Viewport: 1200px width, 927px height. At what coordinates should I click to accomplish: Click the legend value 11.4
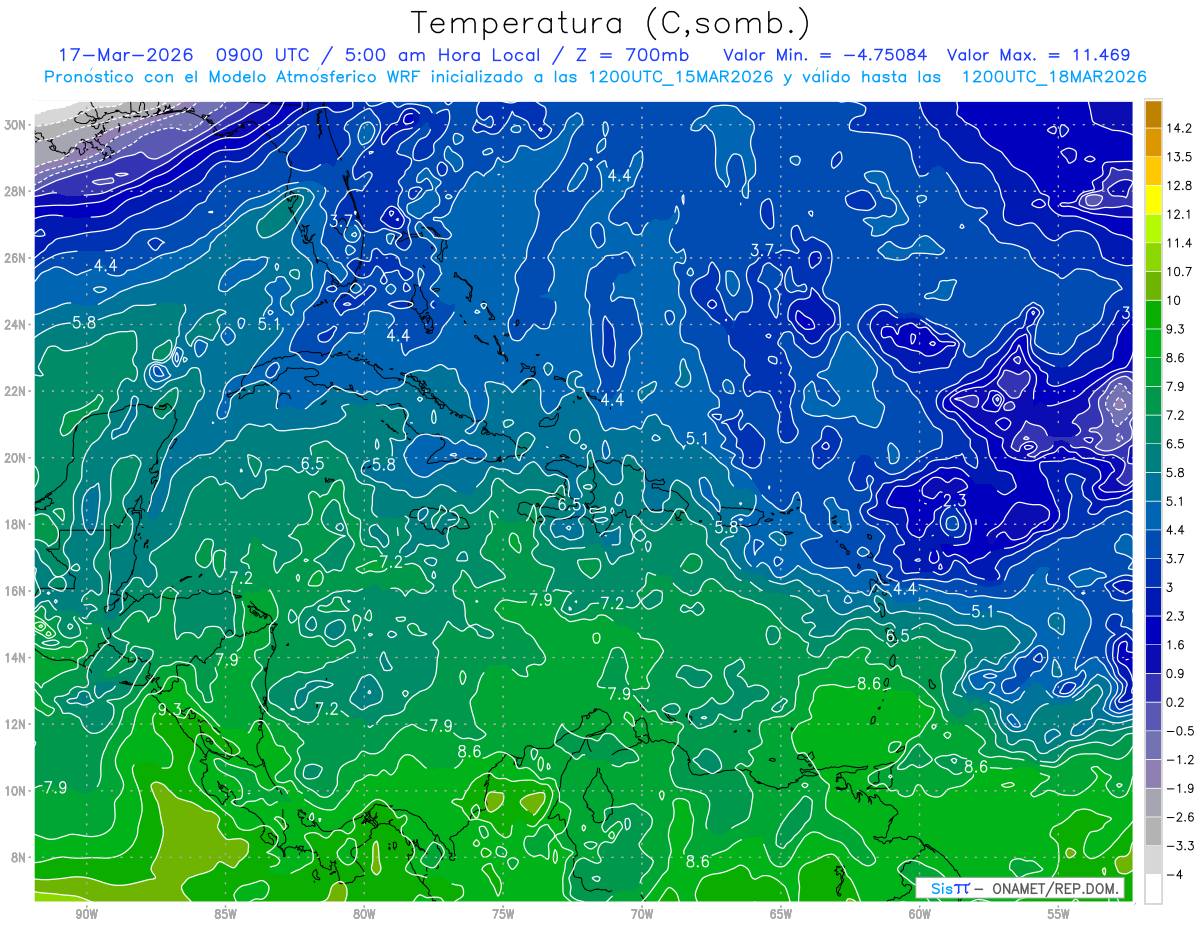pos(1180,243)
